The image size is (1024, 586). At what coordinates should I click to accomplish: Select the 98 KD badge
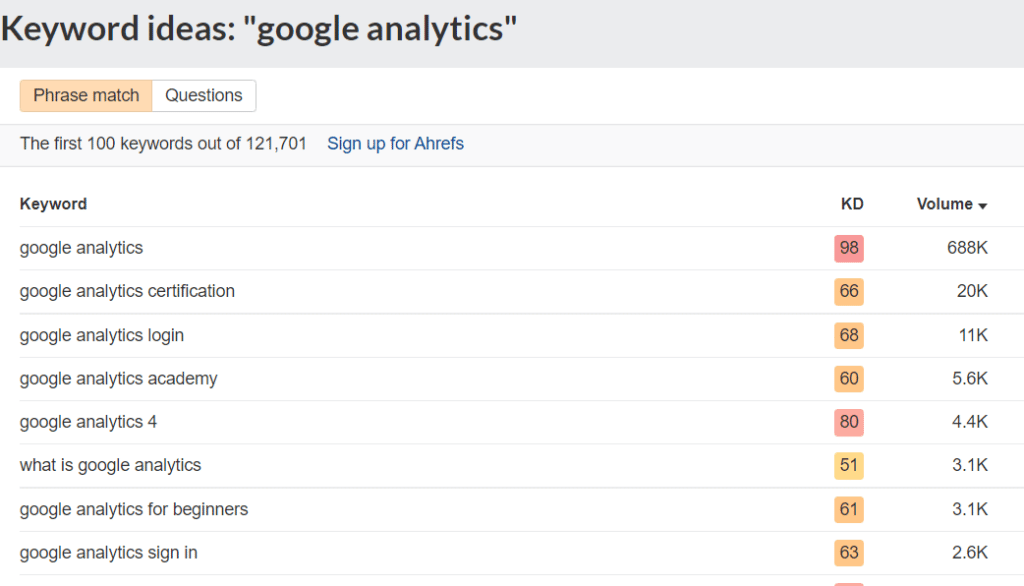coord(849,248)
